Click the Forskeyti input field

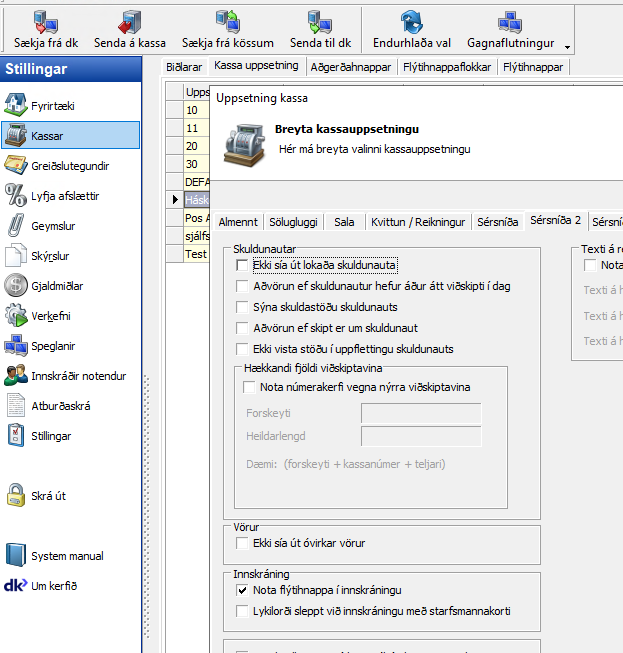[420, 413]
